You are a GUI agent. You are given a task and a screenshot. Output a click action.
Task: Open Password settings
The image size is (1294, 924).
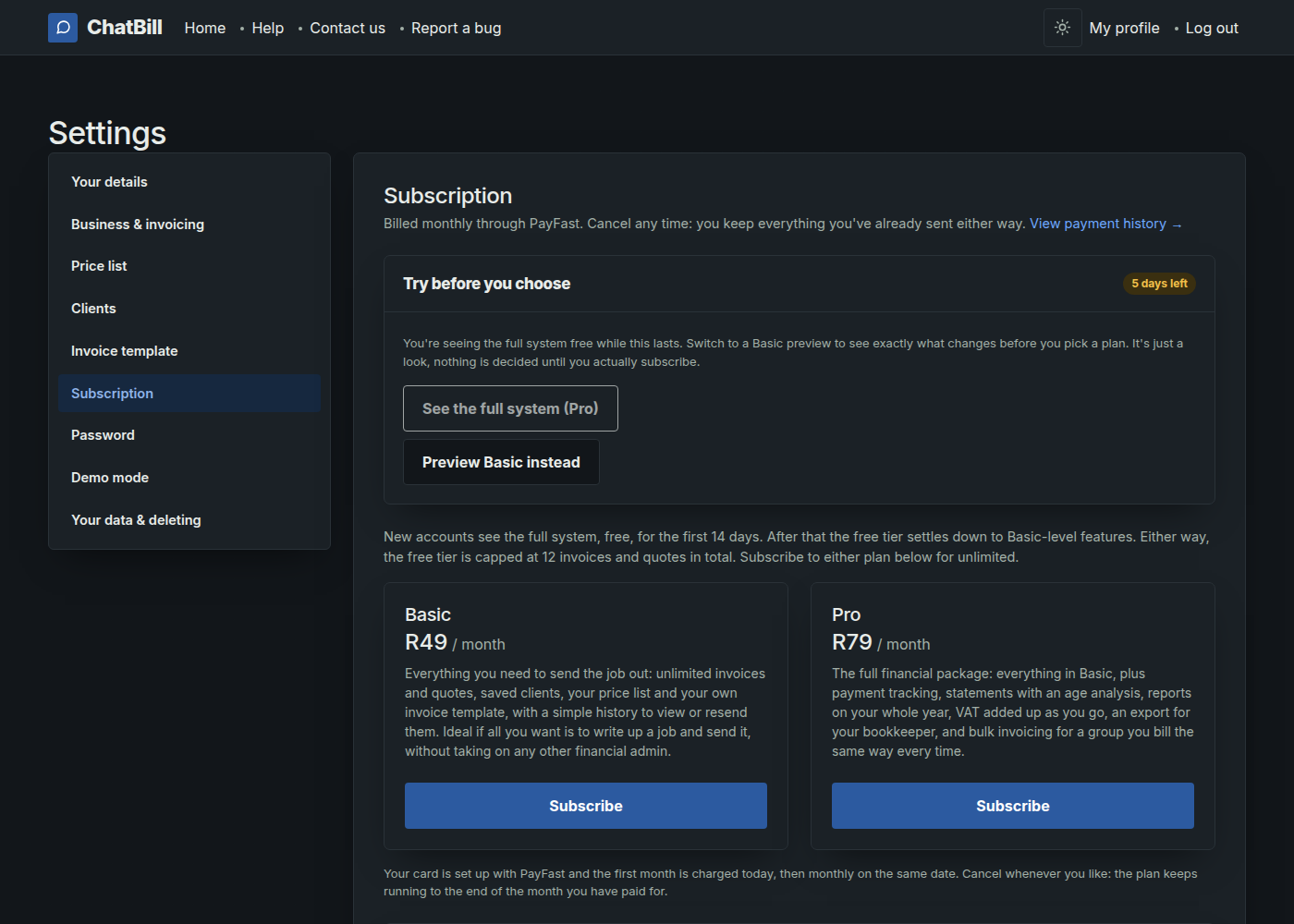coord(189,435)
